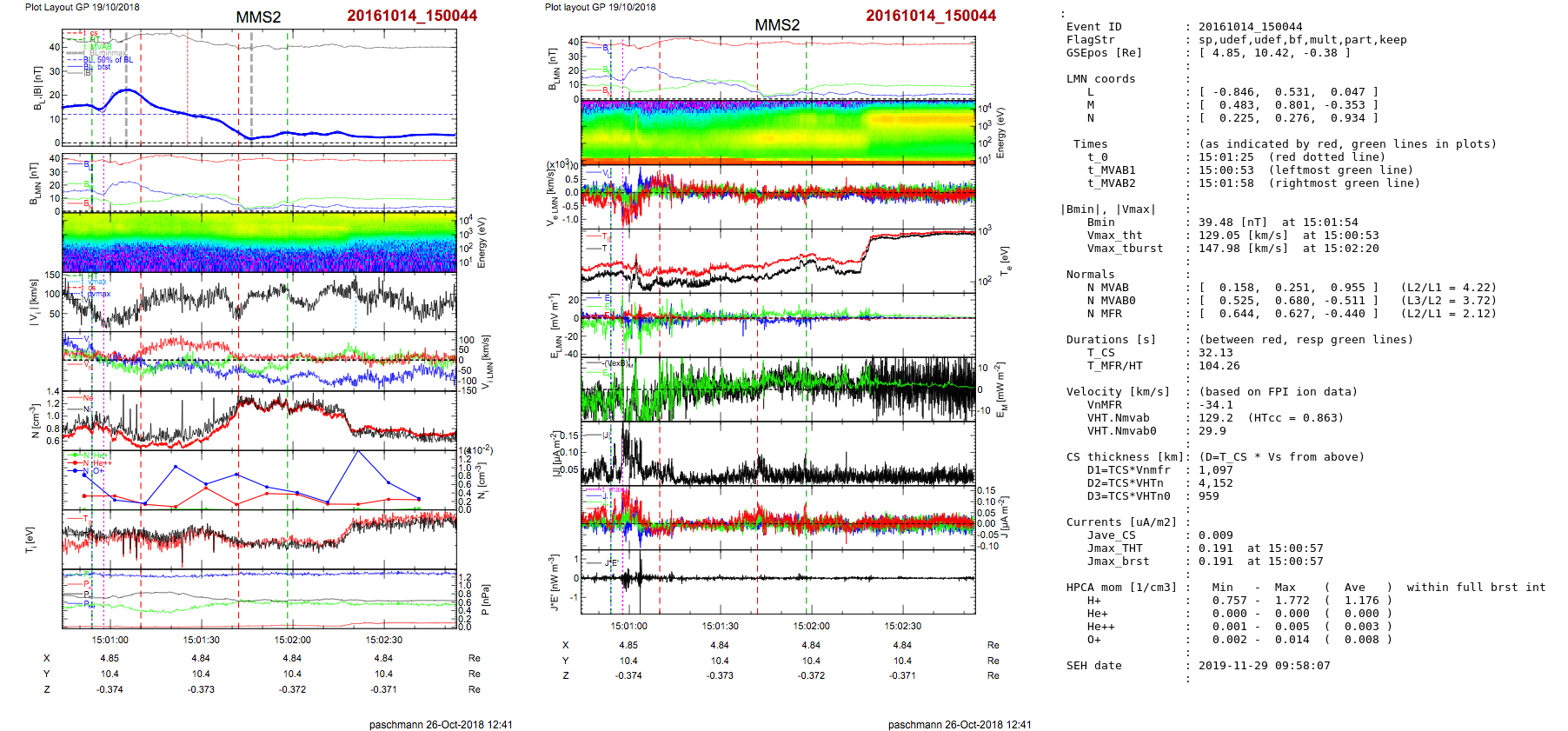Select the electron energy spectrogram in right plot
The width and height of the screenshot is (1568, 731).
click(x=778, y=131)
